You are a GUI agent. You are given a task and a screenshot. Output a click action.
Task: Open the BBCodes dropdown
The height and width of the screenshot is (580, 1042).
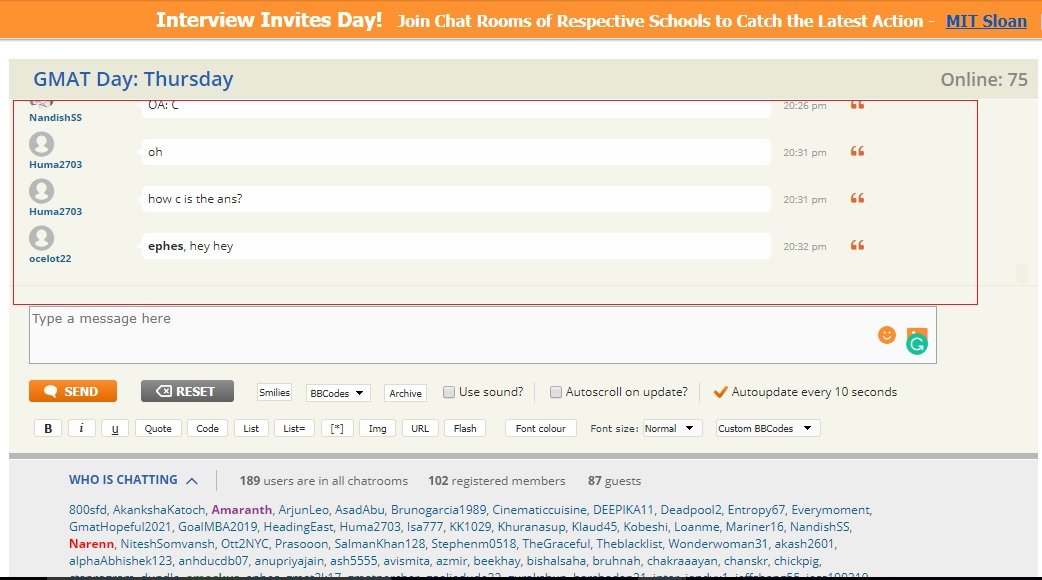pyautogui.click(x=338, y=393)
